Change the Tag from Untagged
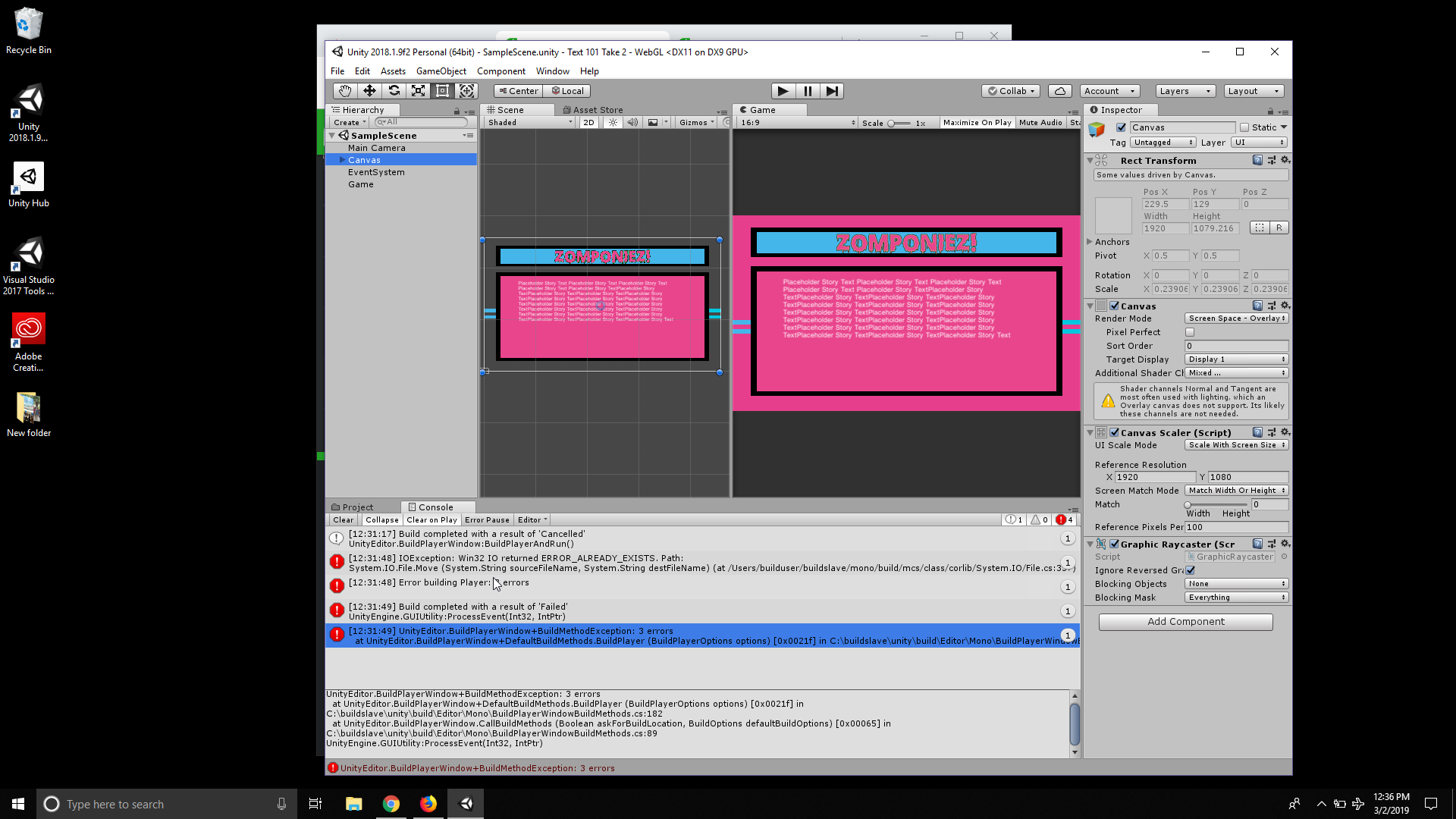 coord(1163,142)
